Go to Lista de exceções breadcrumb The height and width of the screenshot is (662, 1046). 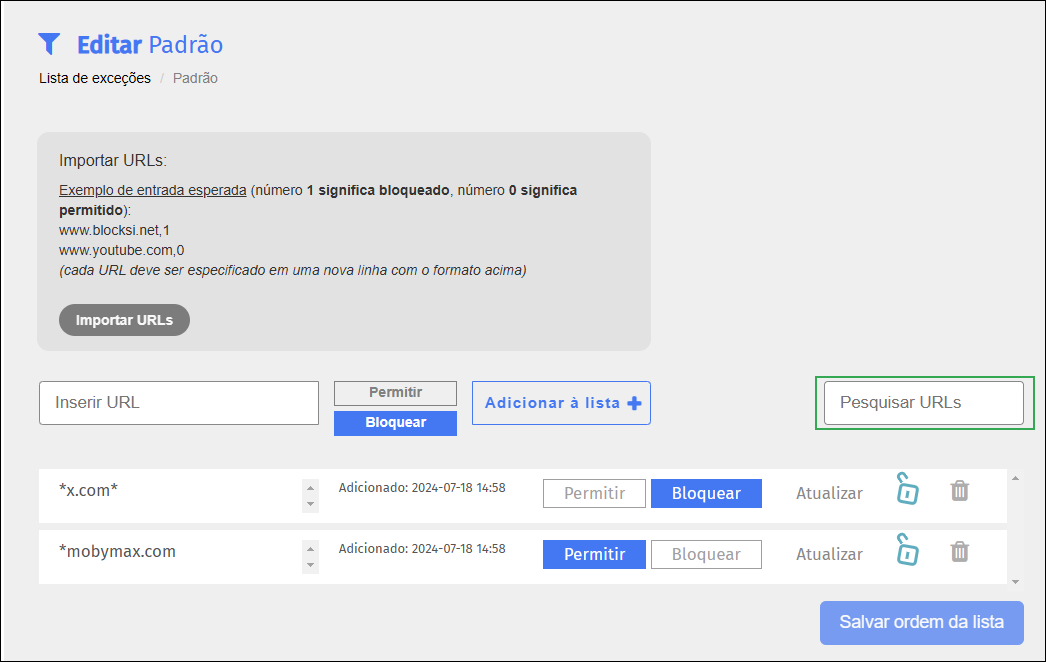95,78
